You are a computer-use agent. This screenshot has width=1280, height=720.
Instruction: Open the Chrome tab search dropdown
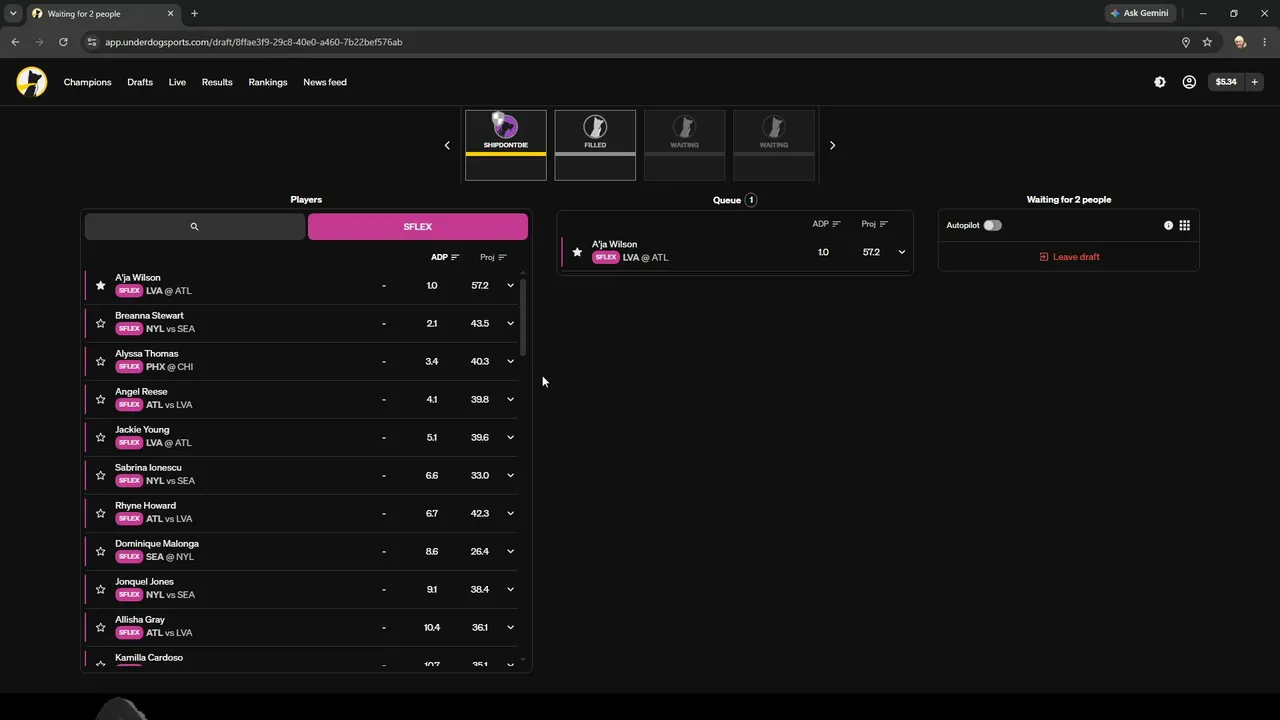(13, 13)
